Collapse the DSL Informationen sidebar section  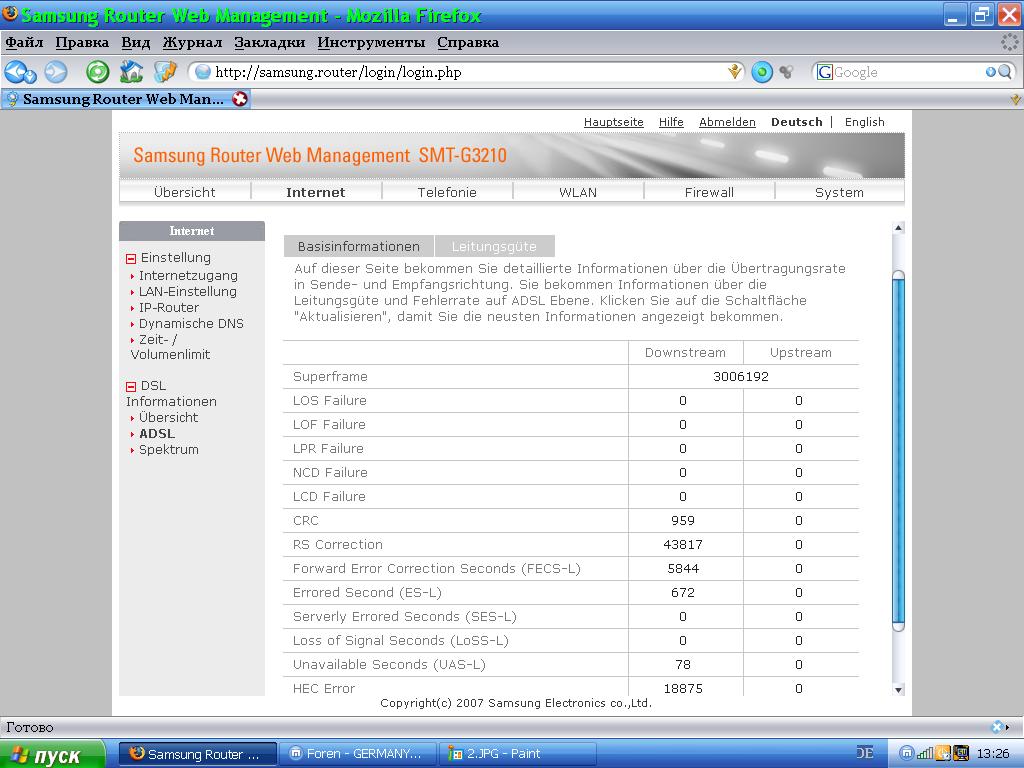[x=131, y=386]
